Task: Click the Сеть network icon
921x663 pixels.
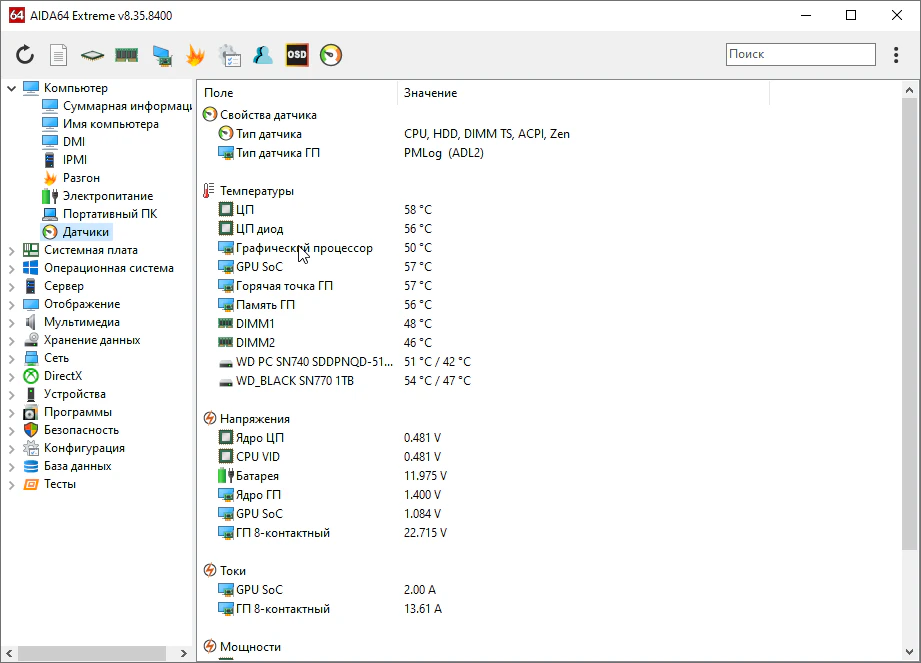Action: tap(31, 358)
